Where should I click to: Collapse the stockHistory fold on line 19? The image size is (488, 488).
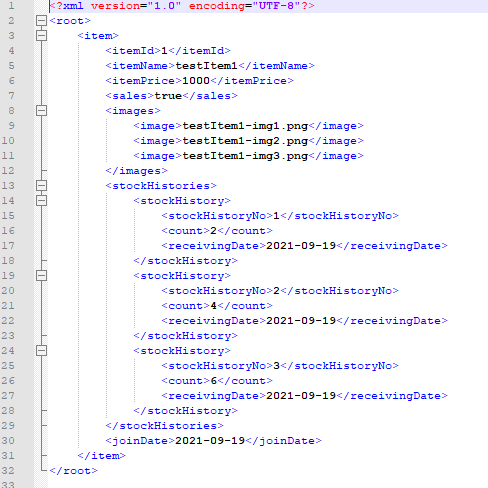41,276
